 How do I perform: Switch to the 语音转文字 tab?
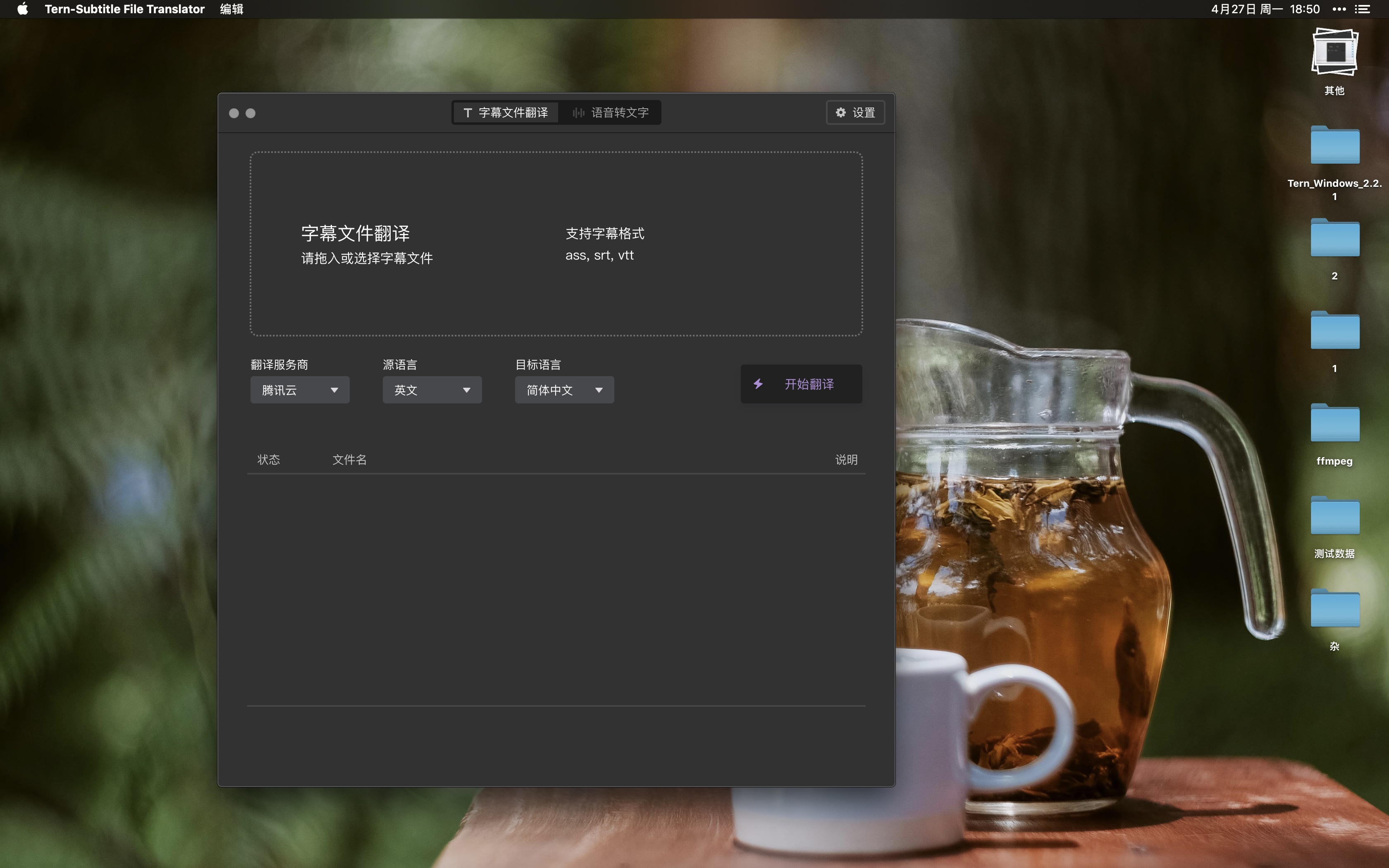[611, 112]
